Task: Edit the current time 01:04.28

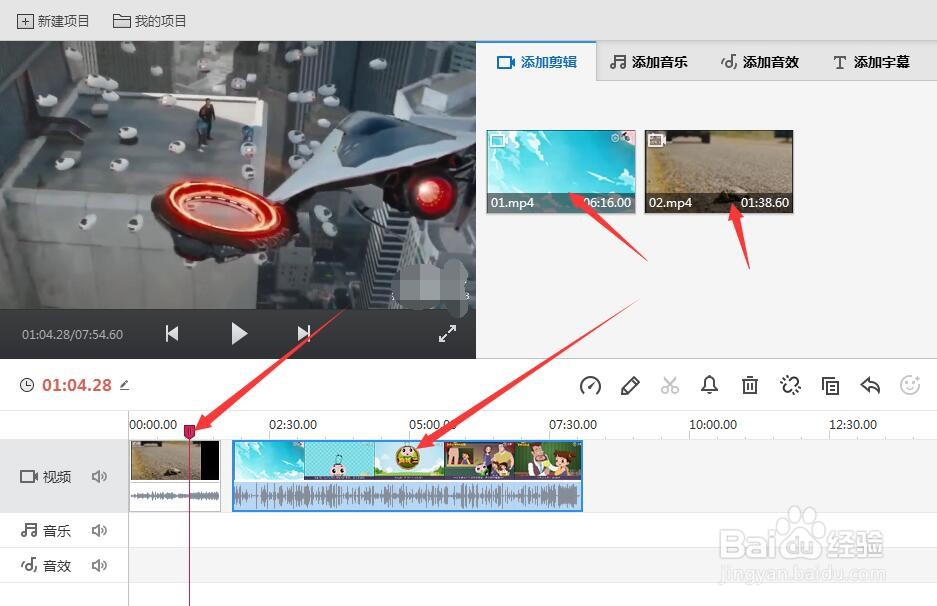Action: [x=124, y=385]
